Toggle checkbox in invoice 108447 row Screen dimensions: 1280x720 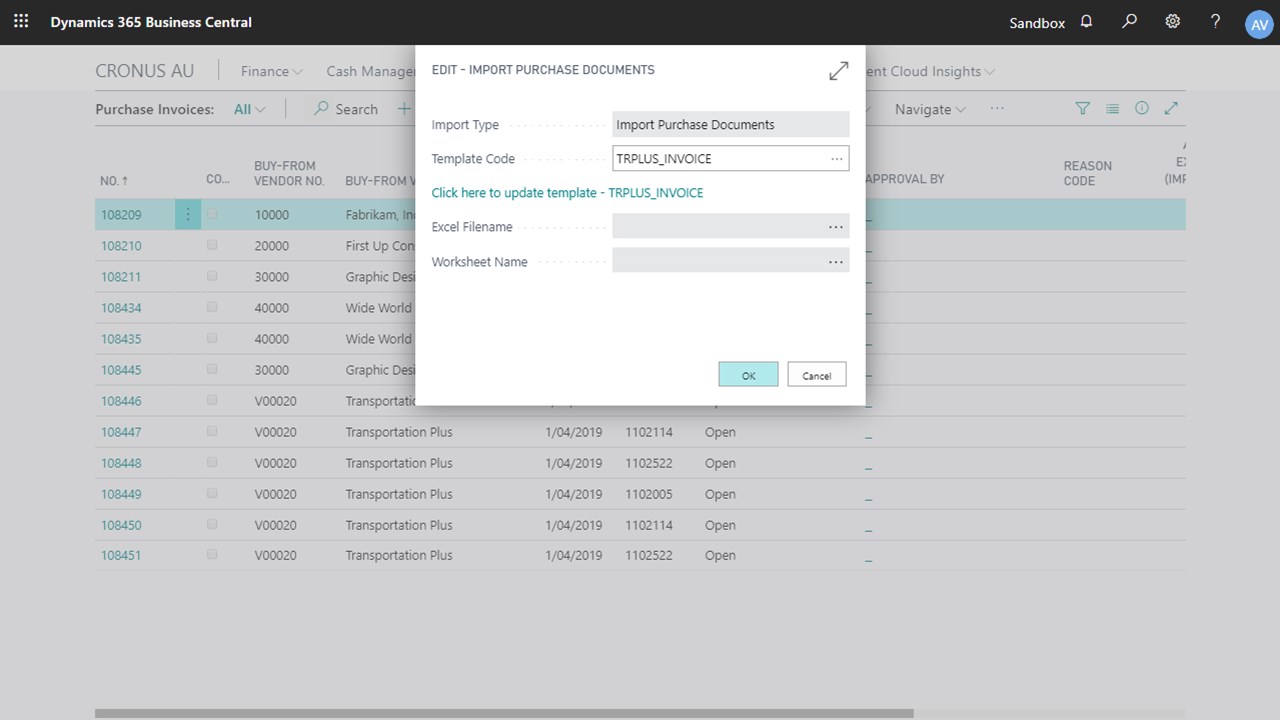point(212,431)
